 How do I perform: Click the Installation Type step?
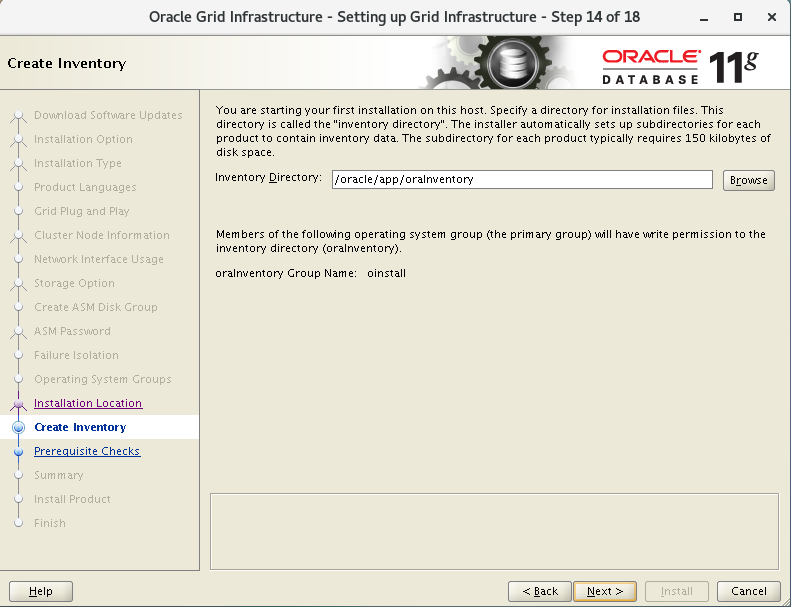78,163
